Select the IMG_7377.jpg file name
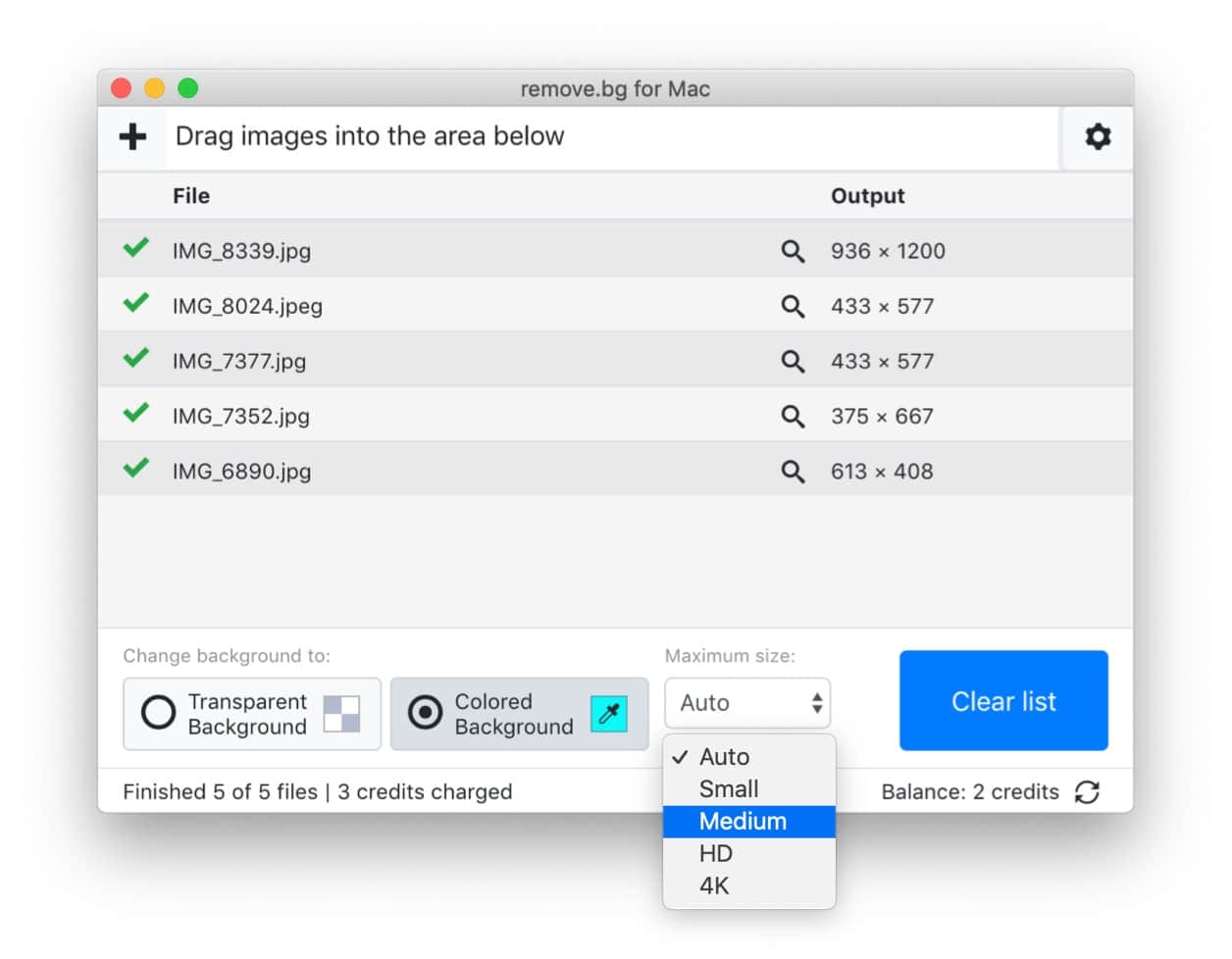The width and height of the screenshot is (1232, 959). (239, 361)
